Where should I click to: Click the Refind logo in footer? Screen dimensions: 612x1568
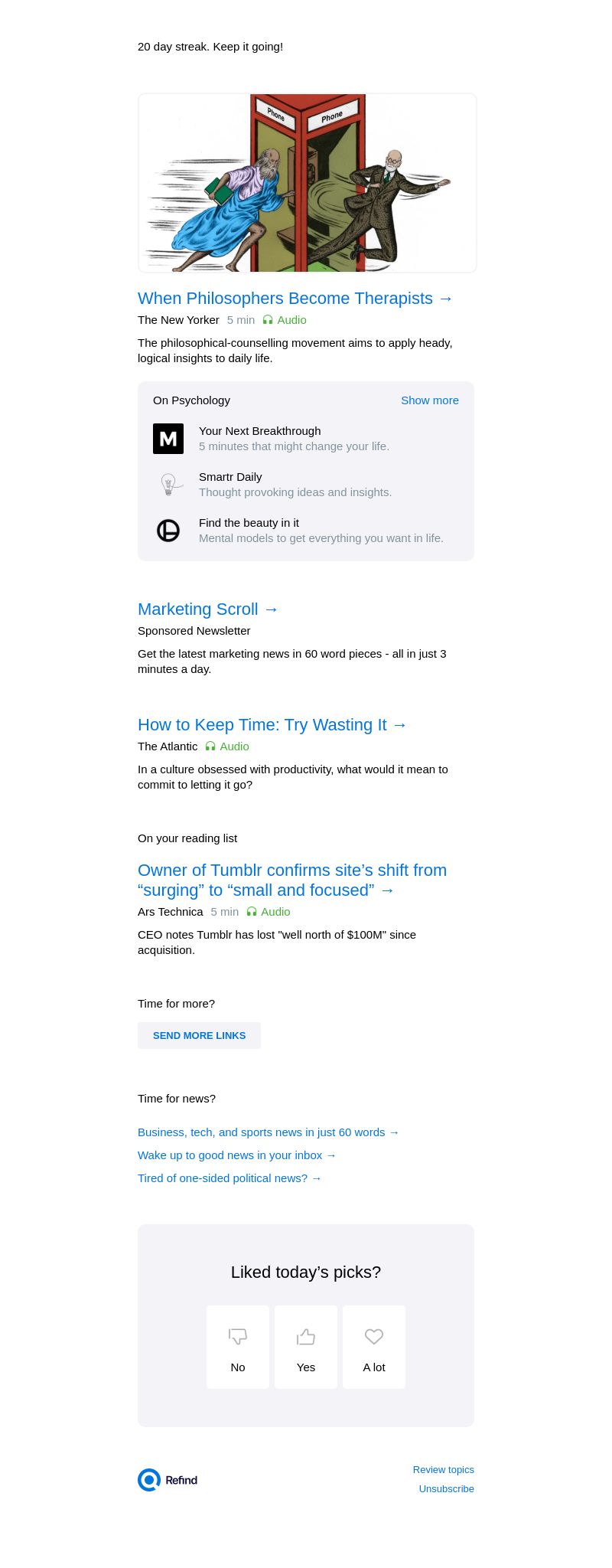point(168,1480)
